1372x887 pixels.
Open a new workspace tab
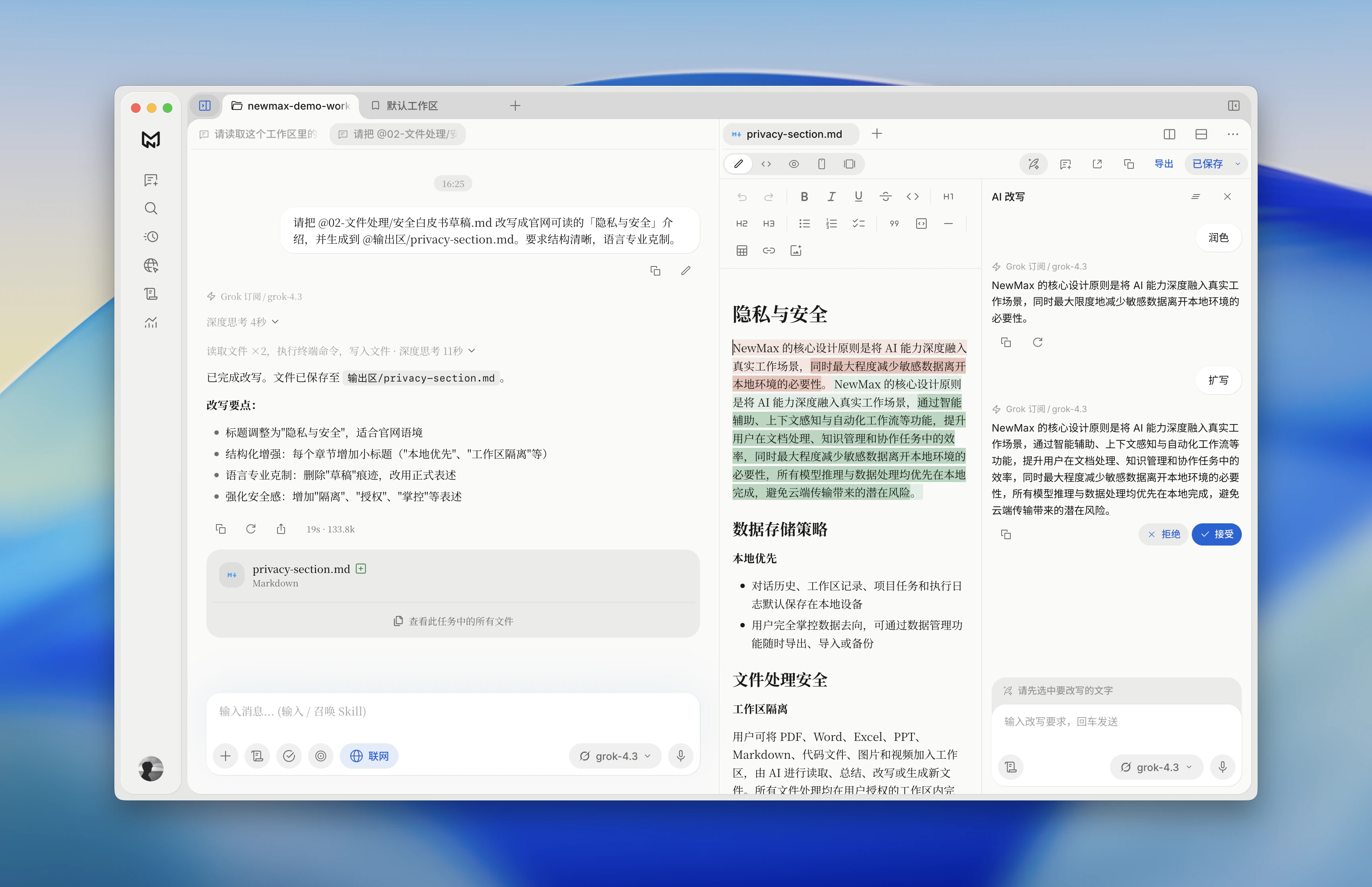pos(515,106)
